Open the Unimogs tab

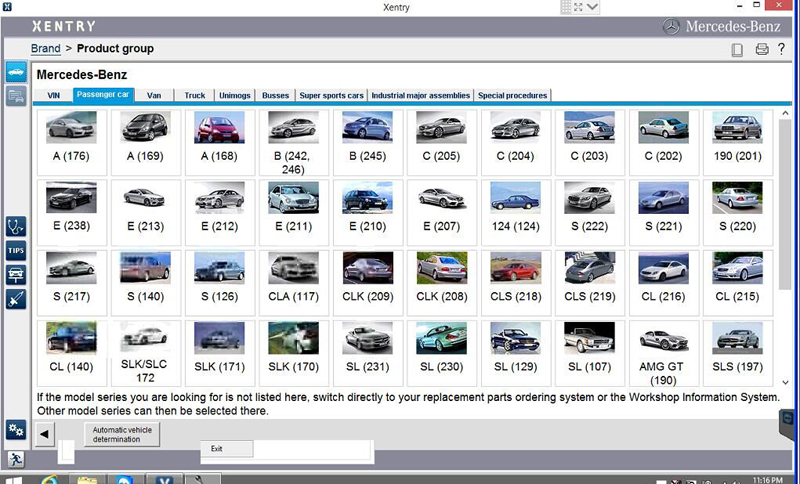[235, 95]
